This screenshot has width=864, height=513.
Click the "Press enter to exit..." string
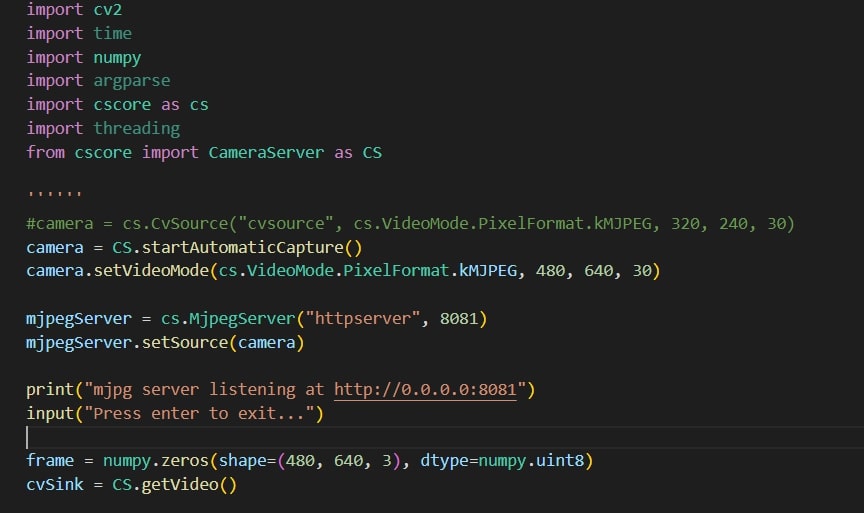point(199,413)
